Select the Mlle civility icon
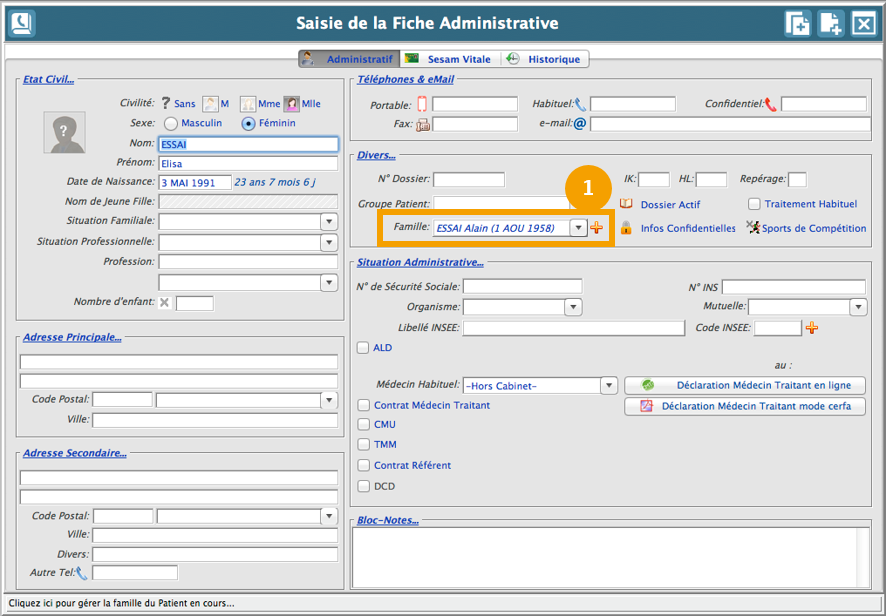 pos(292,103)
